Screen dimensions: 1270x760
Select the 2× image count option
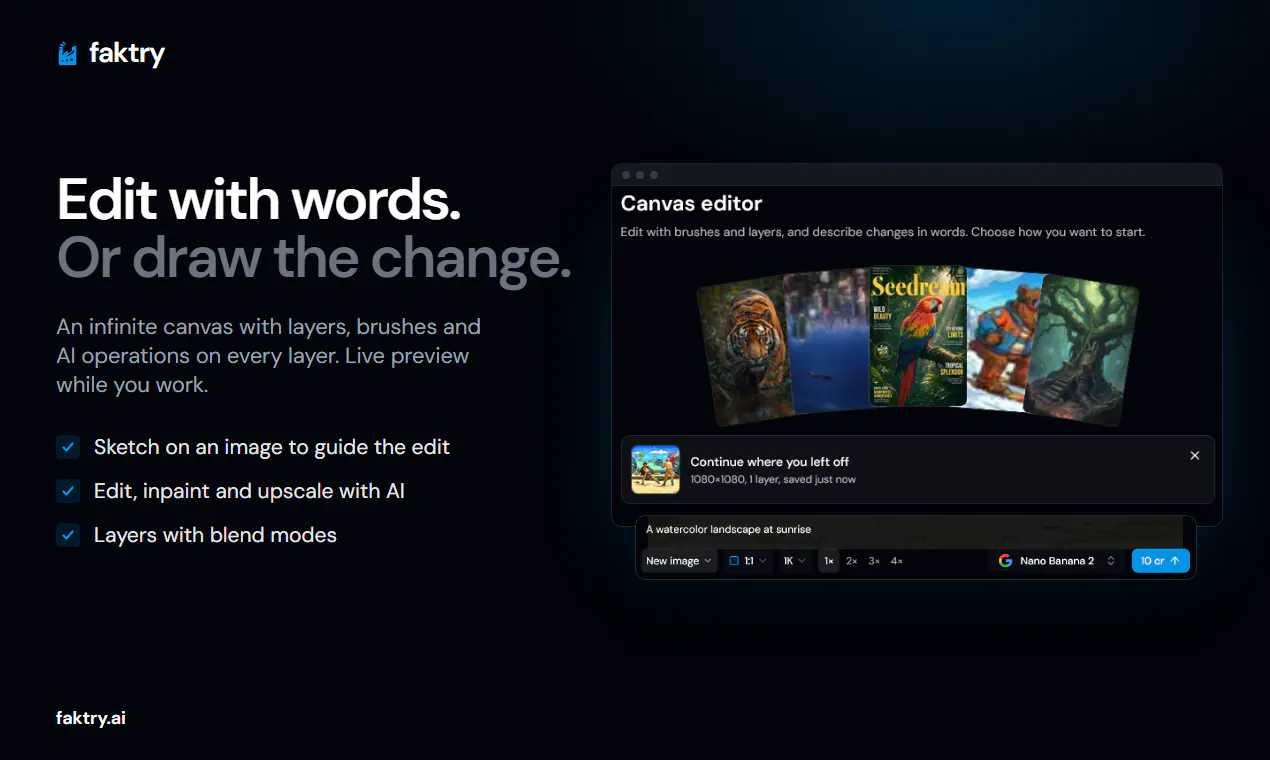(x=852, y=561)
